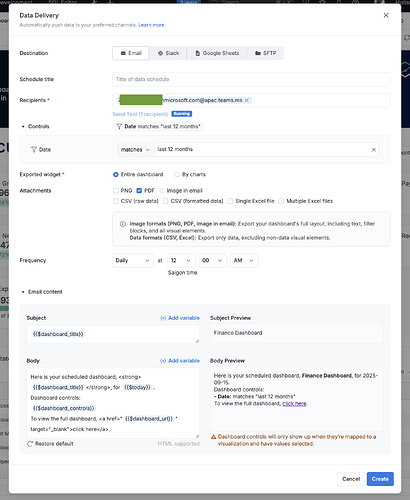The image size is (410, 500).
Task: Click the warning icon beside dashboard controls notice
Action: coord(214,437)
